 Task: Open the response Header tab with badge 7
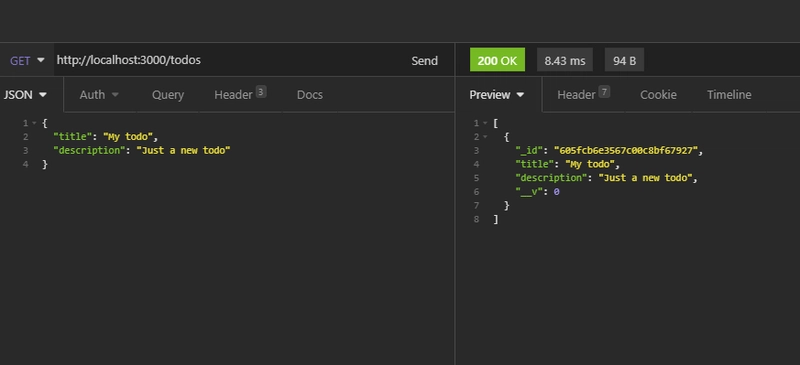point(583,94)
